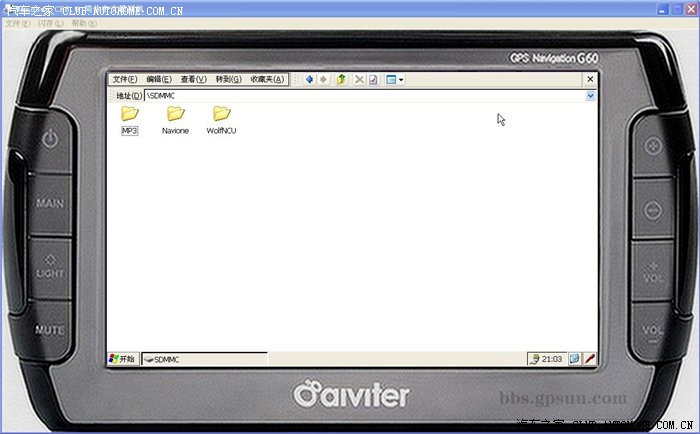Open the emulator window's 文件 menu
Image resolution: width=700 pixels, height=434 pixels.
pyautogui.click(x=18, y=23)
